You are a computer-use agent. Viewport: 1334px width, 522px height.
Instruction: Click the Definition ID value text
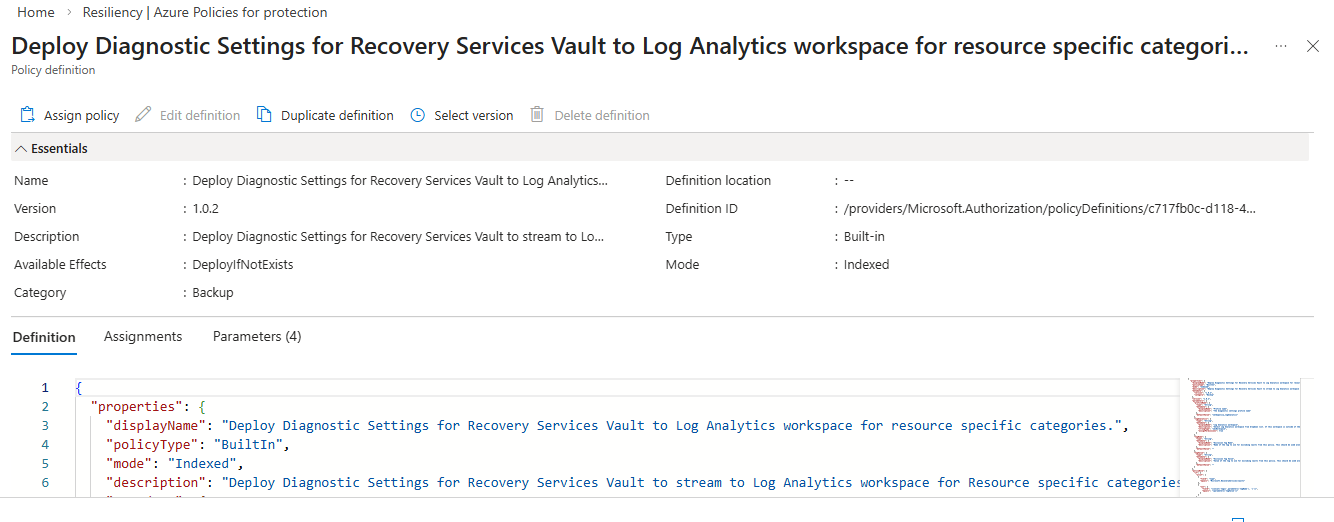[1050, 209]
